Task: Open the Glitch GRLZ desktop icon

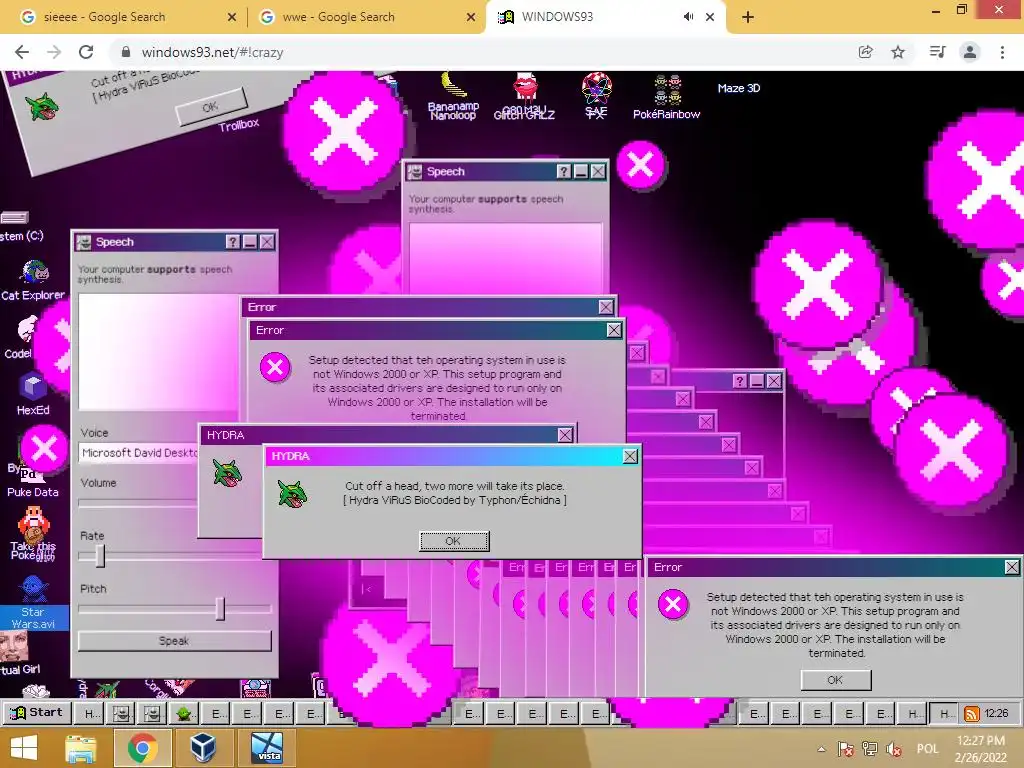Action: 524,96
